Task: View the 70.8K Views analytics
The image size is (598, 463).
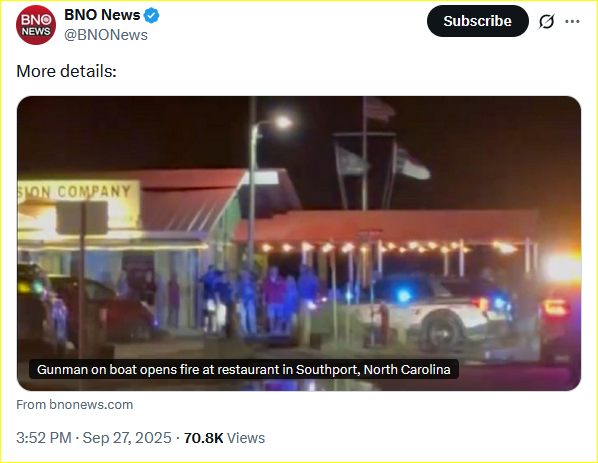Action: [224, 438]
